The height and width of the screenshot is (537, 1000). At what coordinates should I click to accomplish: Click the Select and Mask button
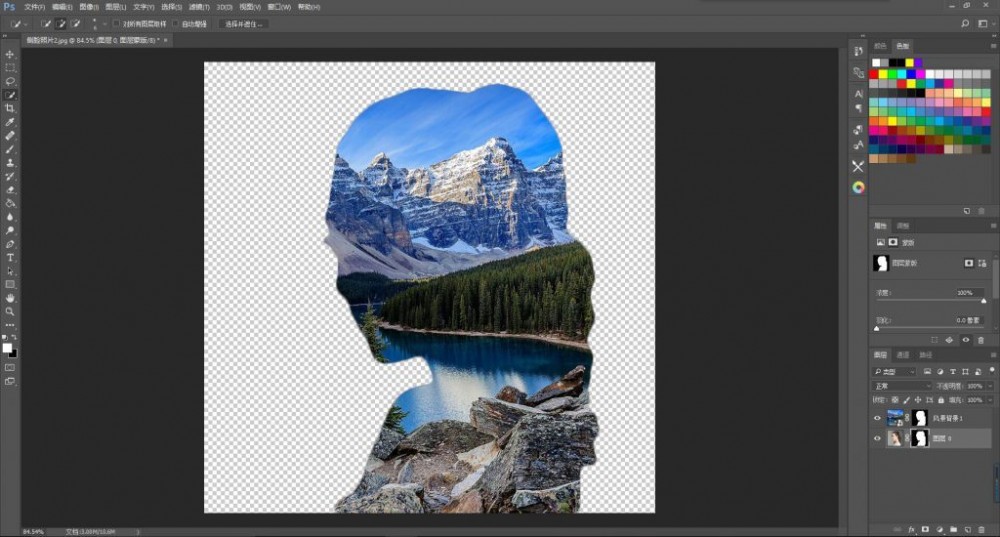pos(243,23)
